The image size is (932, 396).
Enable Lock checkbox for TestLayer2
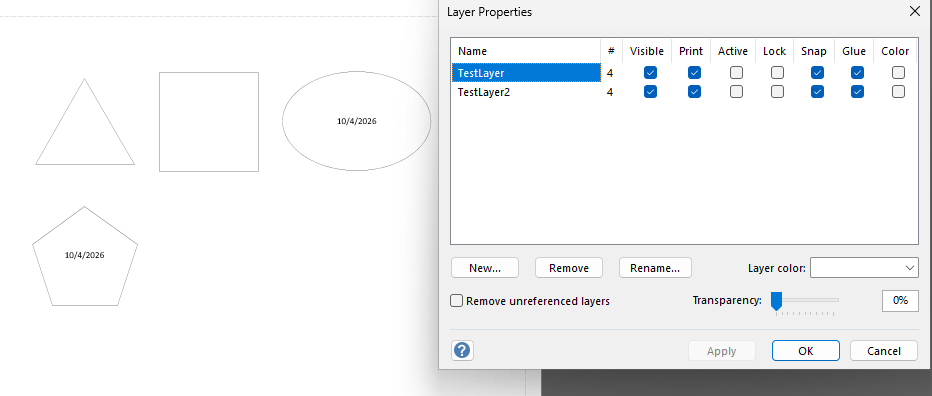click(777, 92)
